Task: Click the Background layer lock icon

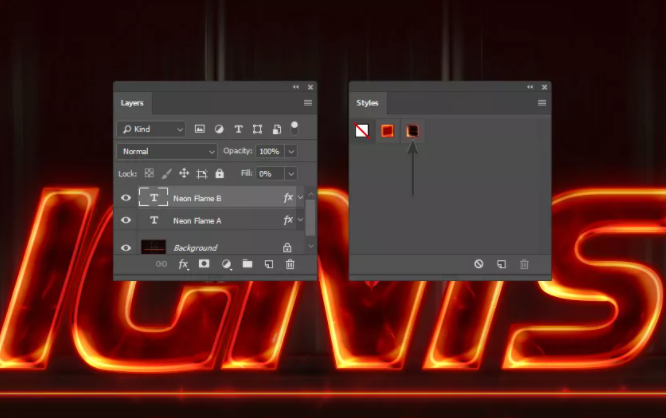Action: [287, 247]
